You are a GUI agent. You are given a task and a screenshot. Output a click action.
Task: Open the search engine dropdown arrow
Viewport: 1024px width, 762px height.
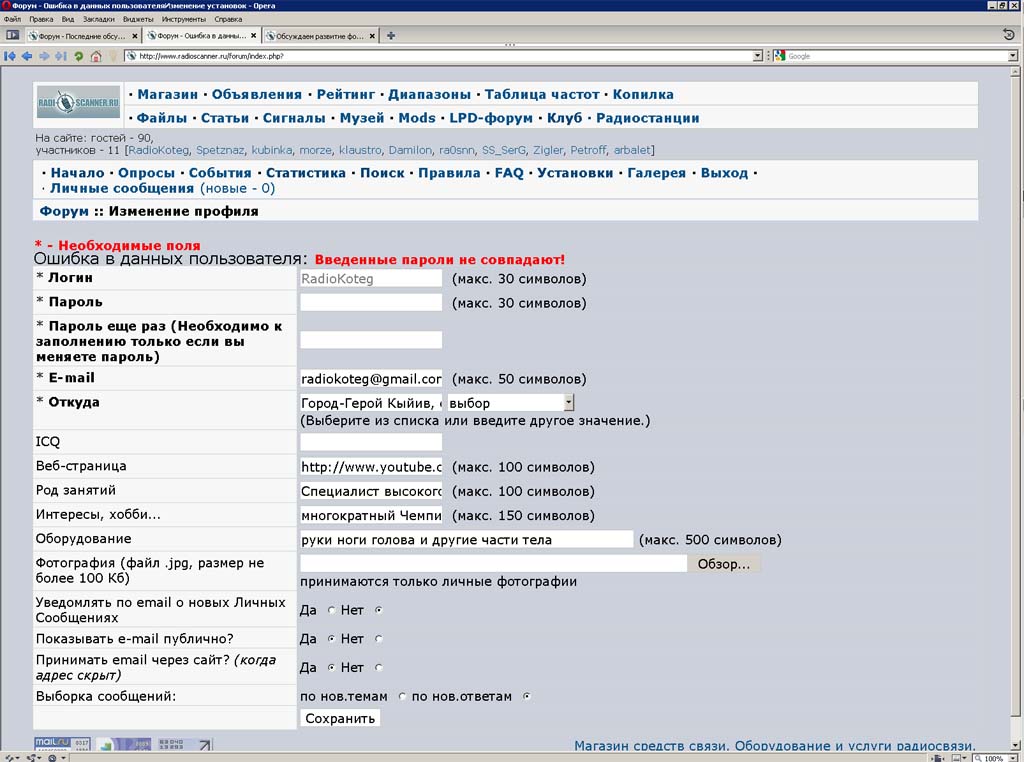pos(1013,56)
